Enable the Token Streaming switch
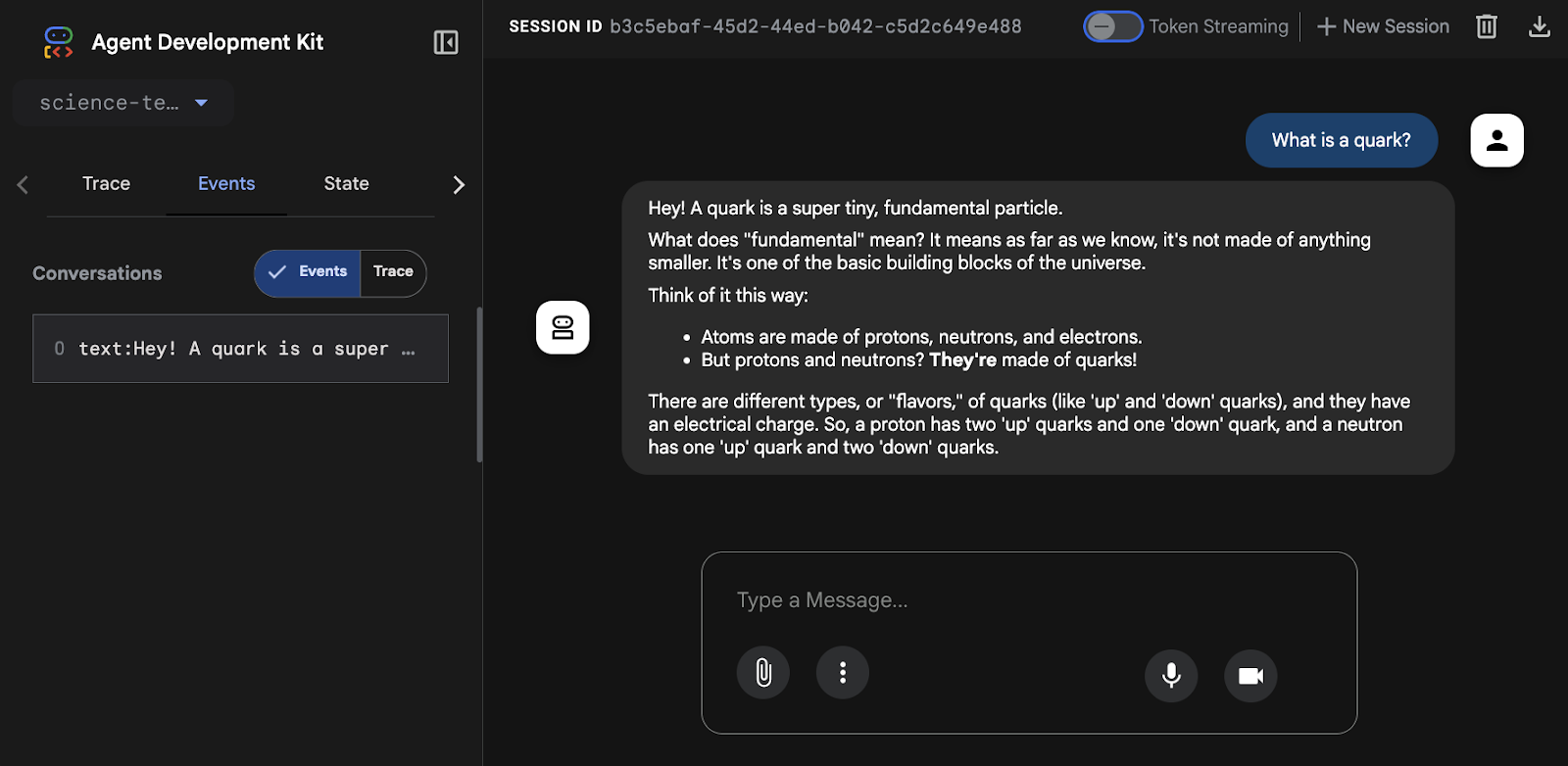The image size is (1568, 766). pos(1113,26)
